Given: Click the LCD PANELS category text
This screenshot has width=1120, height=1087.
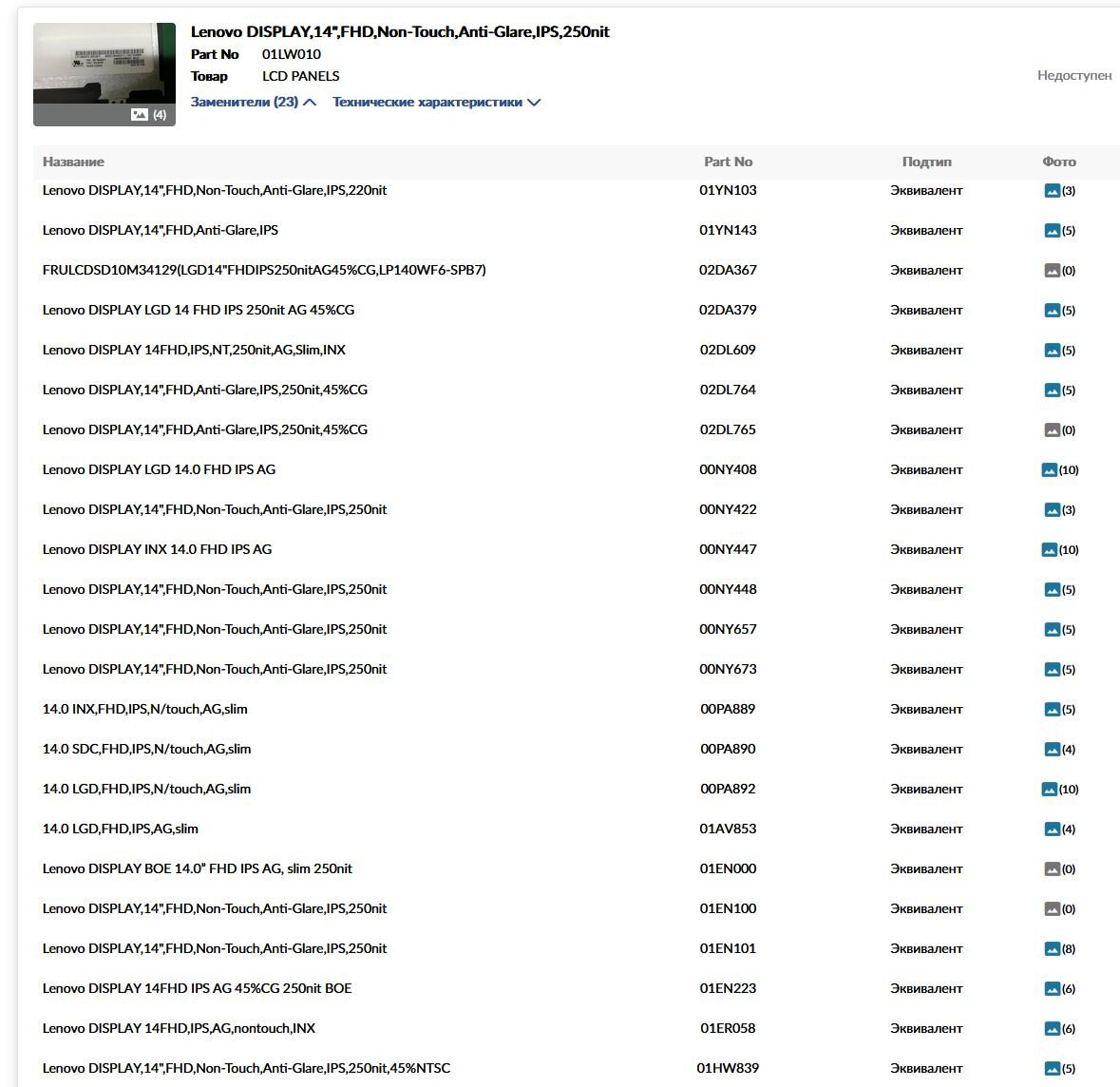Looking at the screenshot, I should pyautogui.click(x=301, y=76).
